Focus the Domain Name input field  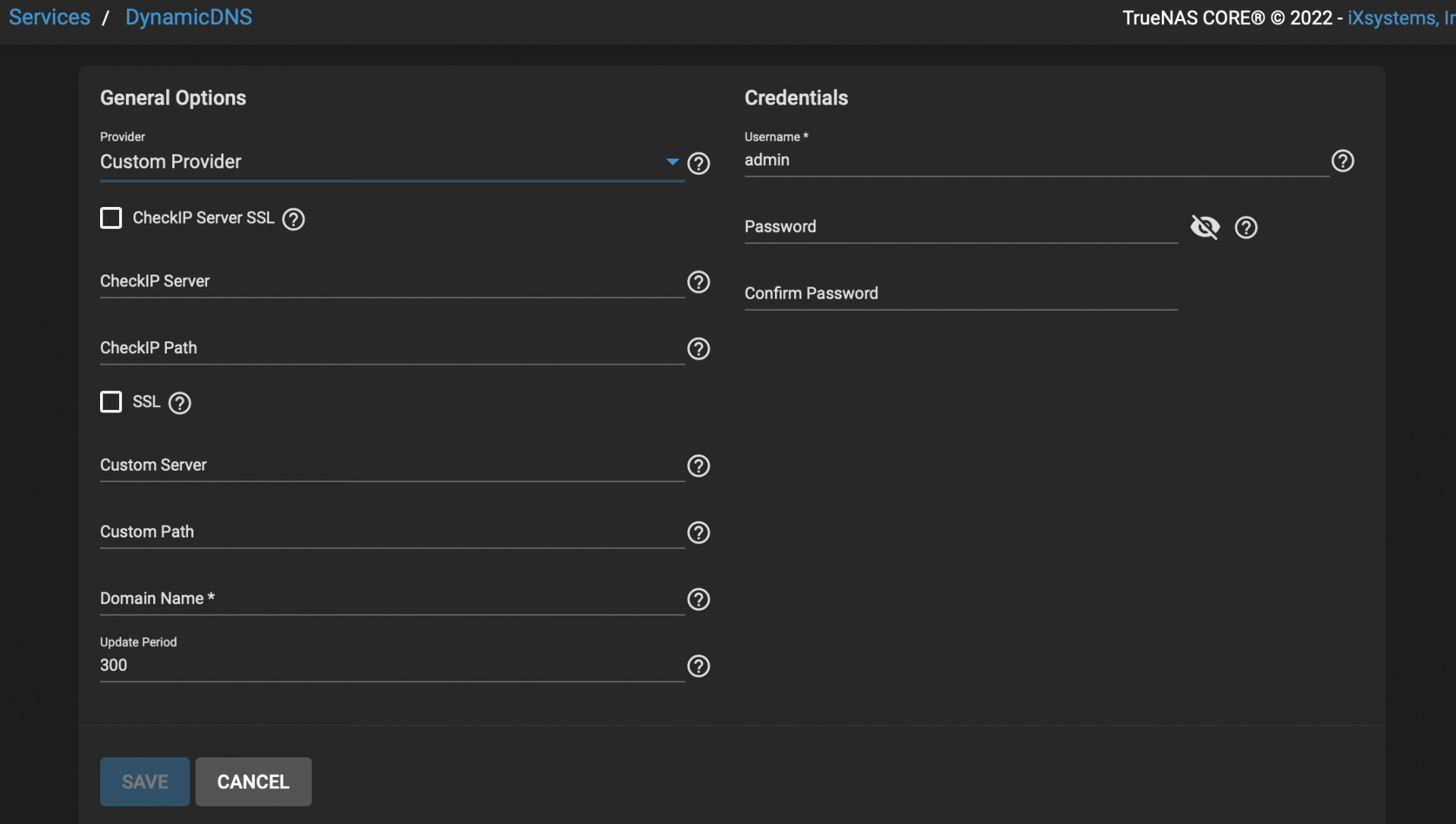tap(391, 599)
